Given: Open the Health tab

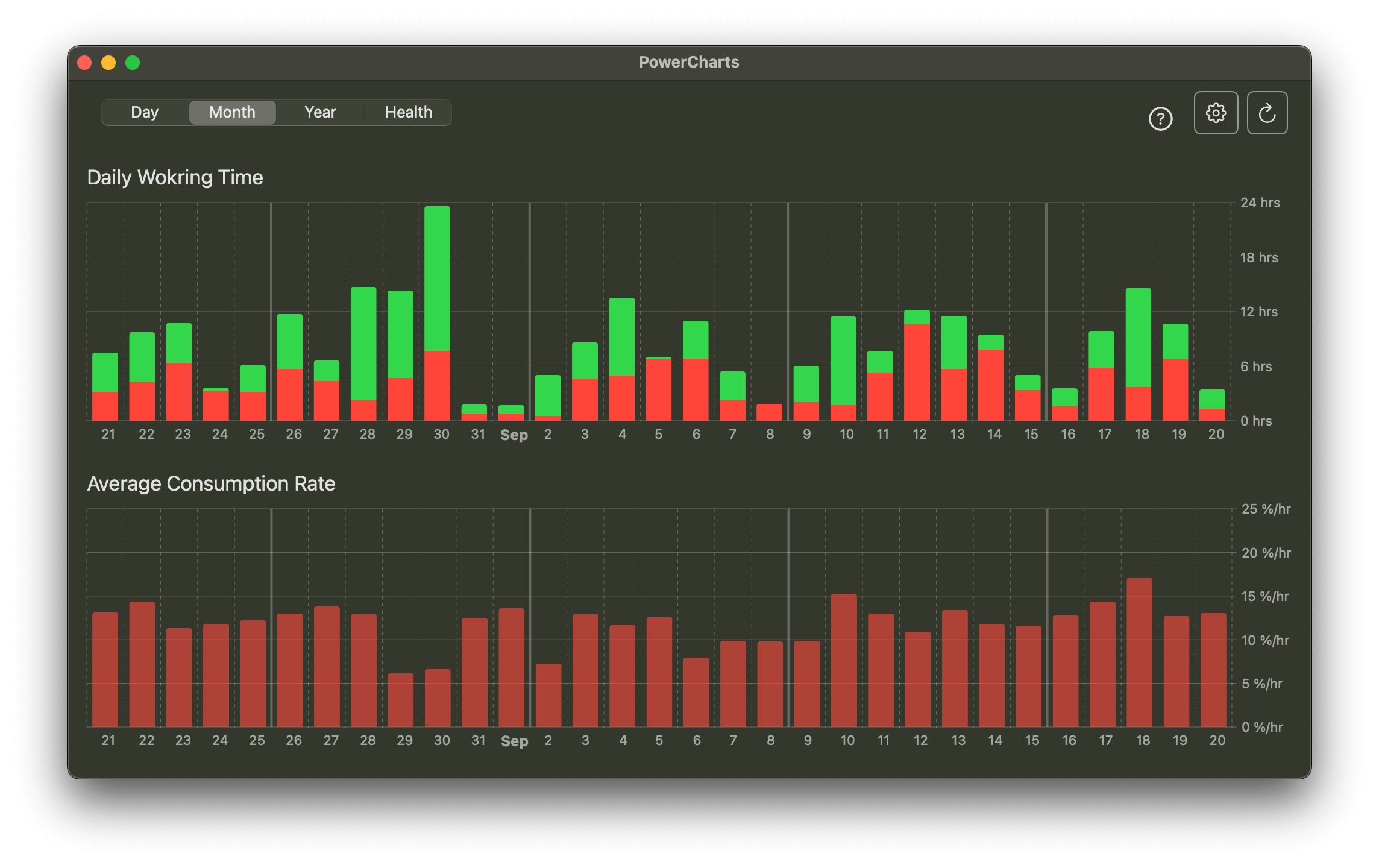Looking at the screenshot, I should (x=408, y=112).
